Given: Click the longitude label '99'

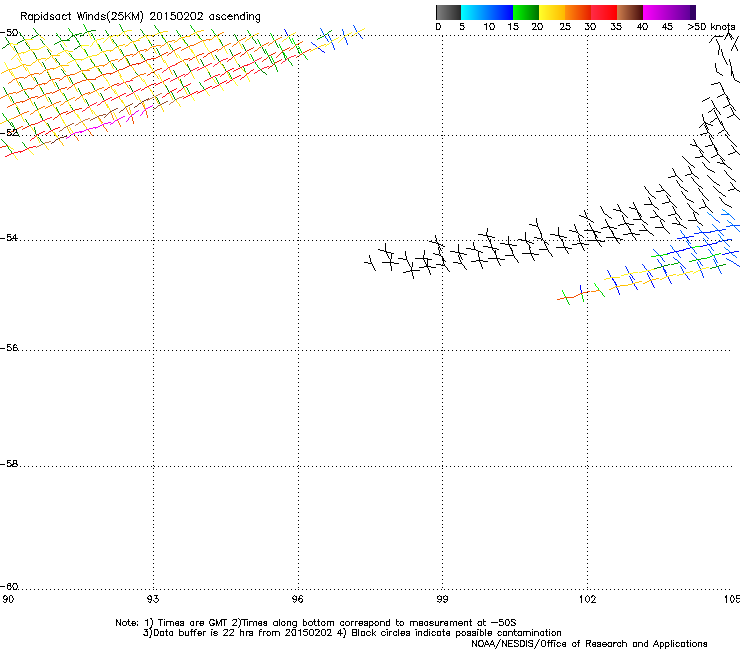Looking at the screenshot, I should (x=442, y=599).
